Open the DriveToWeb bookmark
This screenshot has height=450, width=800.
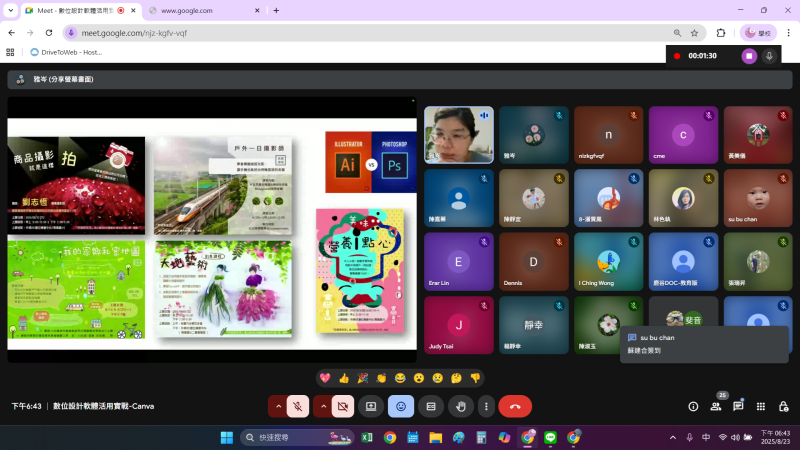(66, 52)
